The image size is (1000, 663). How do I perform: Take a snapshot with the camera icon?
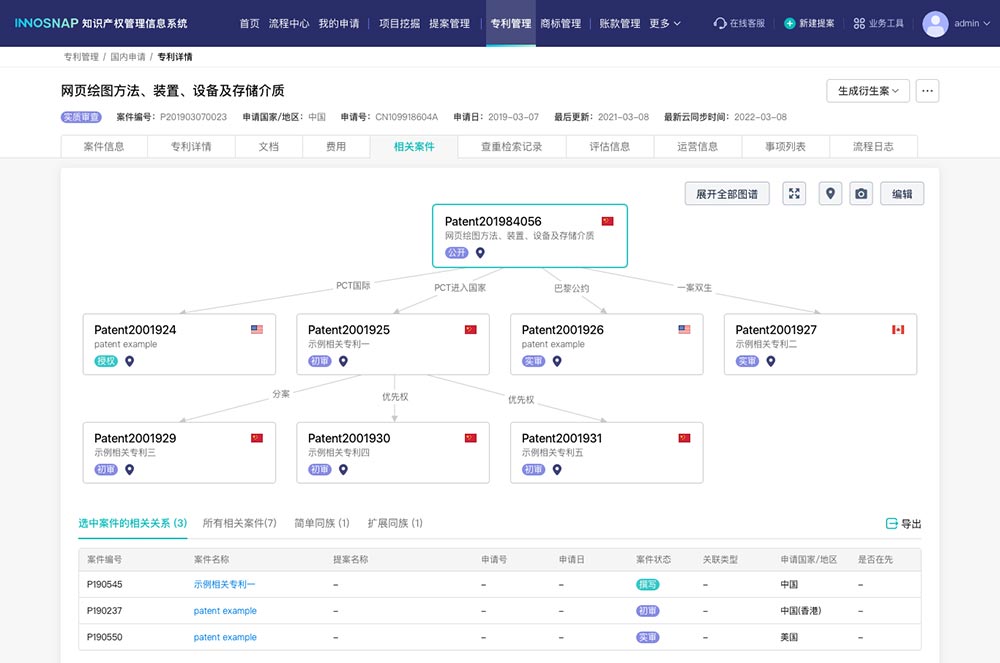tap(861, 194)
